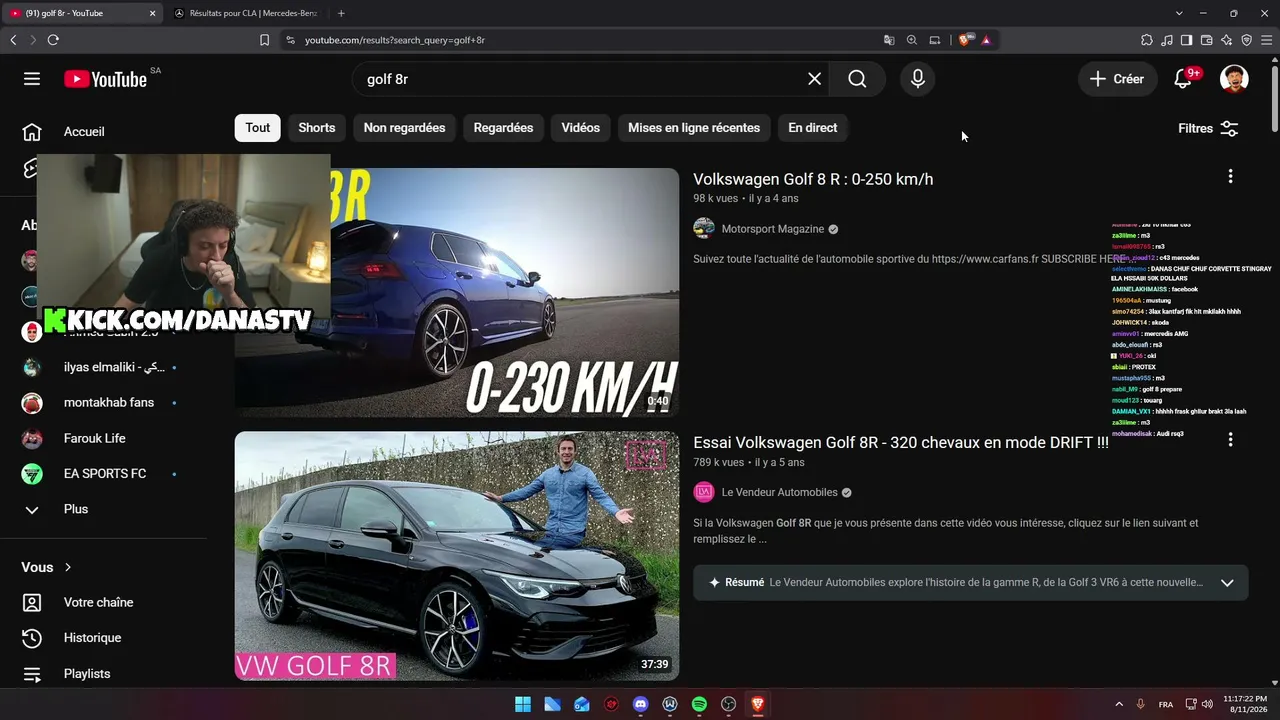Start voice search with the microphone
The width and height of the screenshot is (1280, 720).
(x=918, y=79)
